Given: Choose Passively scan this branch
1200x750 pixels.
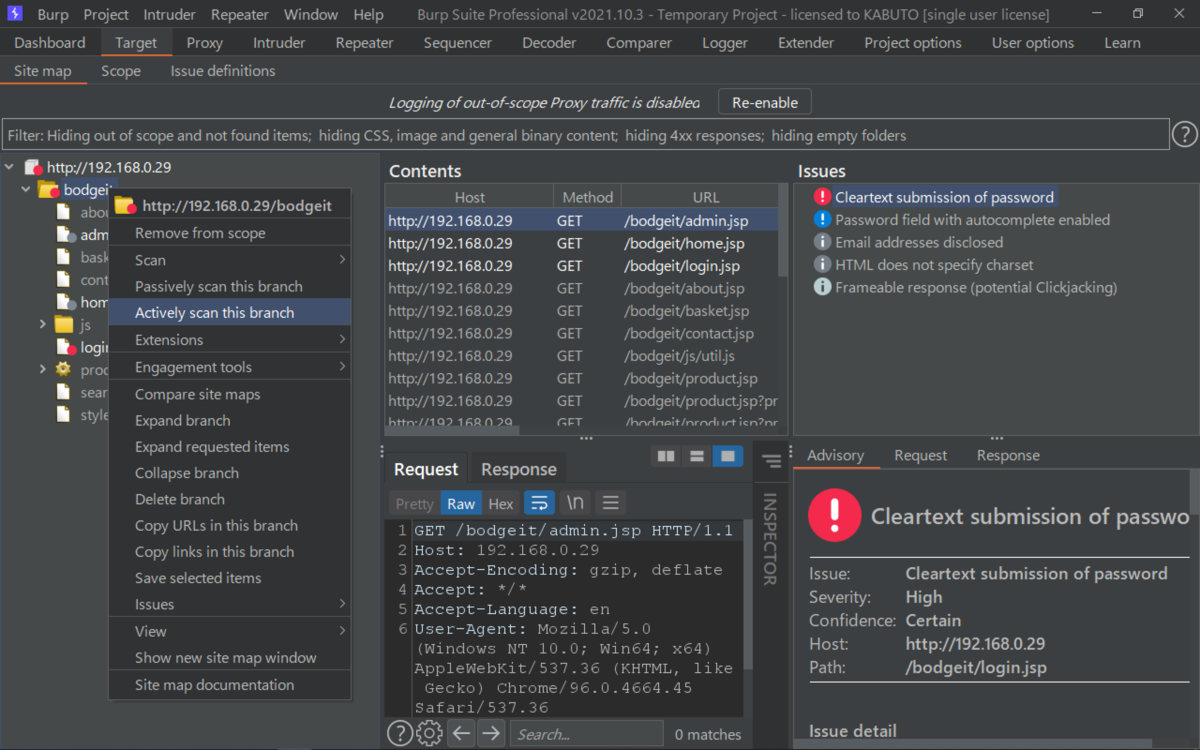Looking at the screenshot, I should tap(230, 286).
